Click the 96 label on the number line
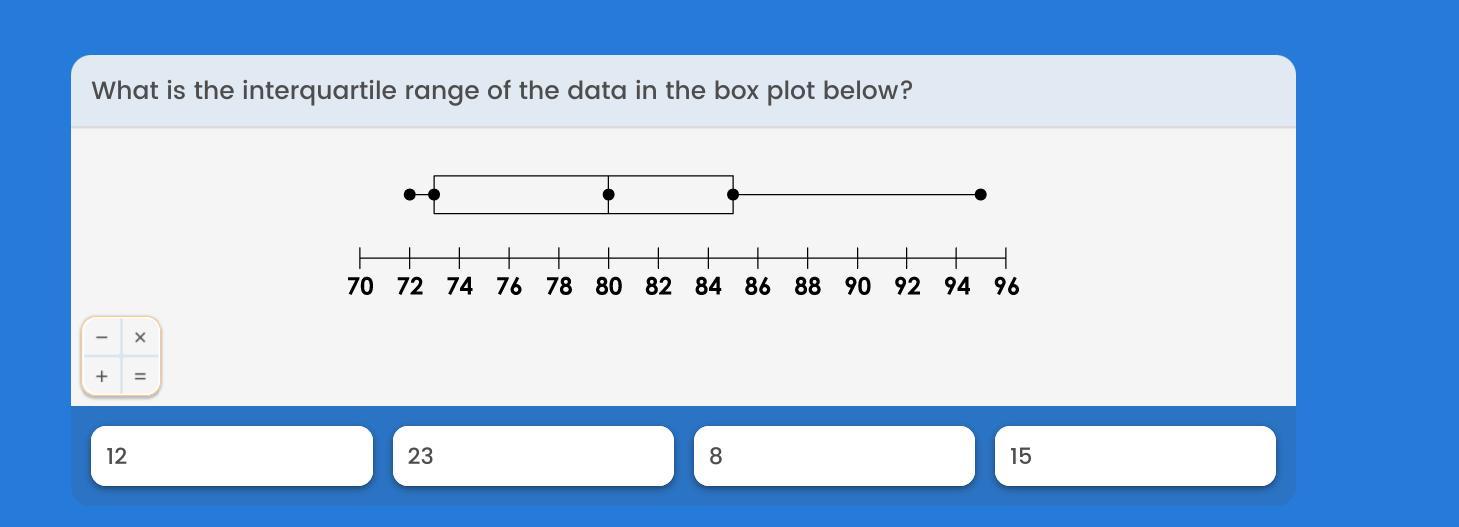Screen dimensions: 1459x527 1006,287
